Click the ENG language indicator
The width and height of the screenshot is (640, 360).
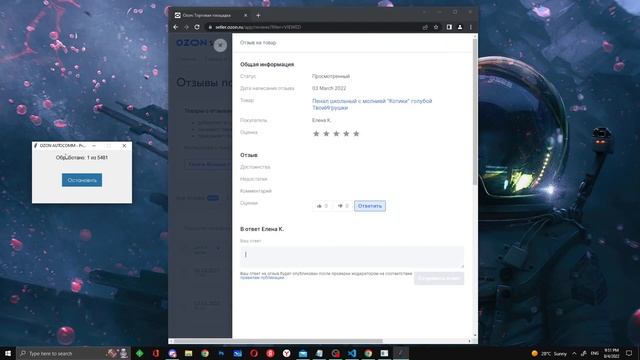(x=595, y=353)
